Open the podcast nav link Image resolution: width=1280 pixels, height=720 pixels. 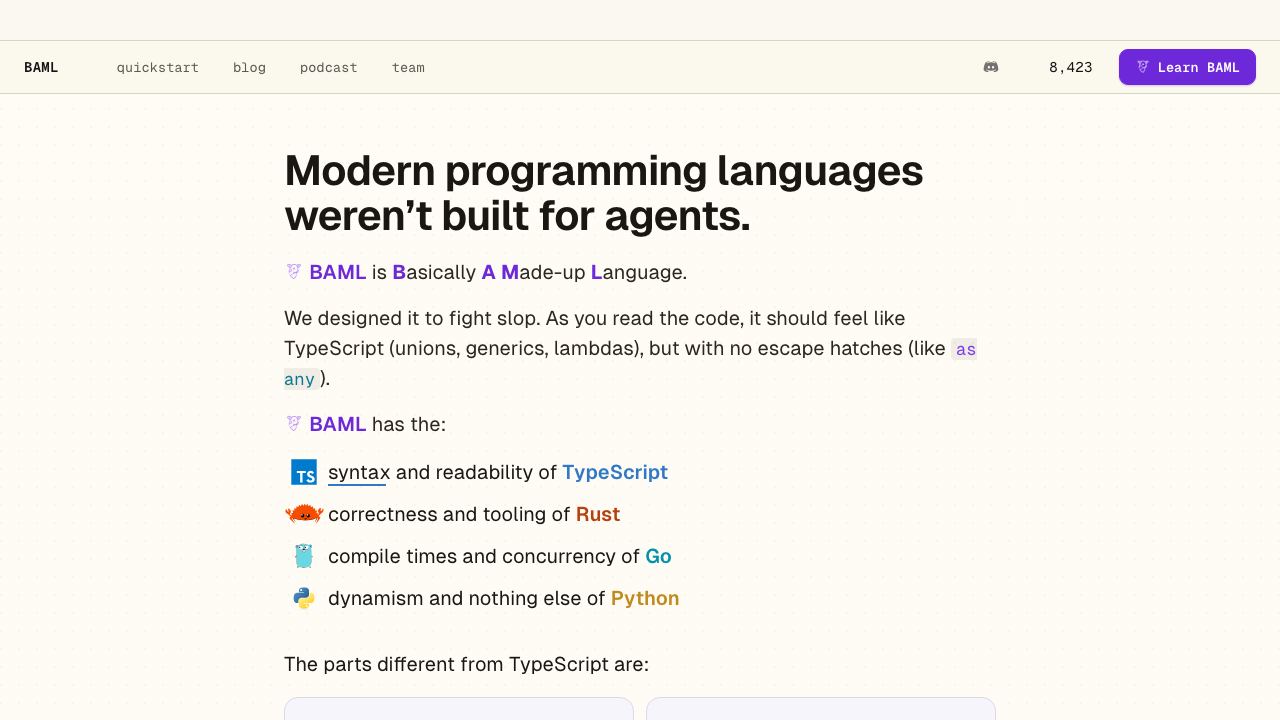(x=328, y=67)
